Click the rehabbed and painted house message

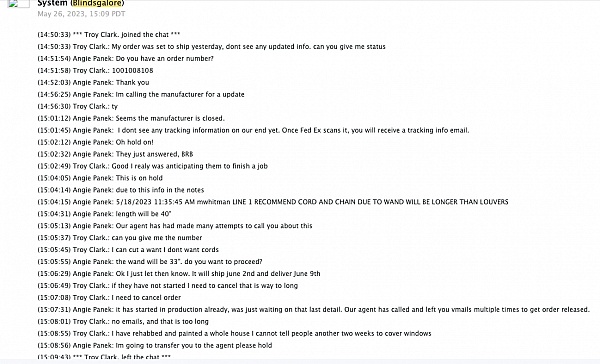[x=234, y=333]
